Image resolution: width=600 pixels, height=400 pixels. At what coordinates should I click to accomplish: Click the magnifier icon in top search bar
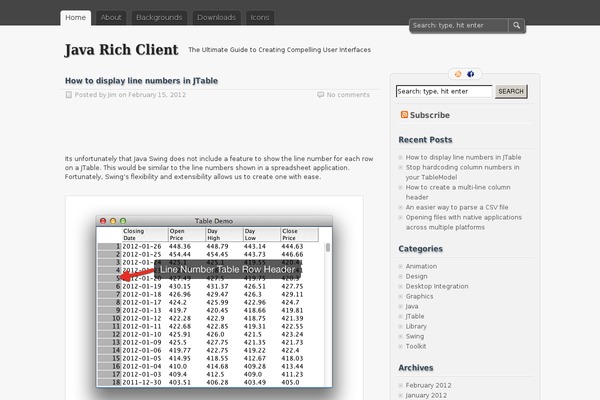(516, 25)
